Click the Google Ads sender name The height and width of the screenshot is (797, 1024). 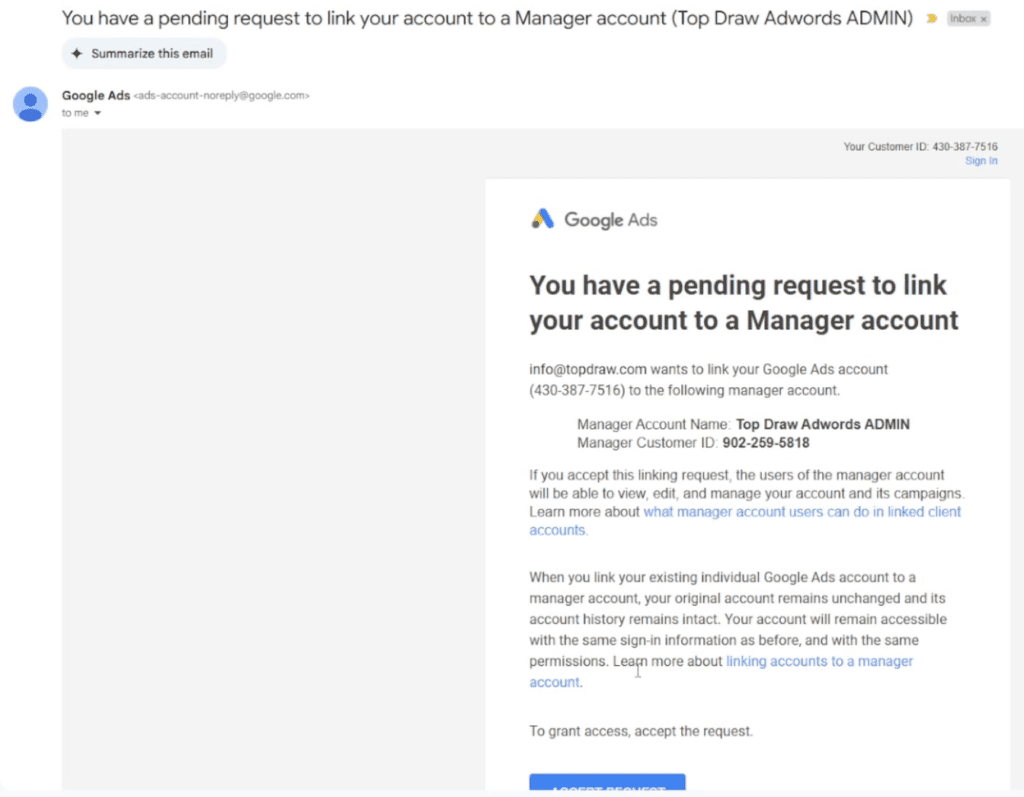(96, 95)
